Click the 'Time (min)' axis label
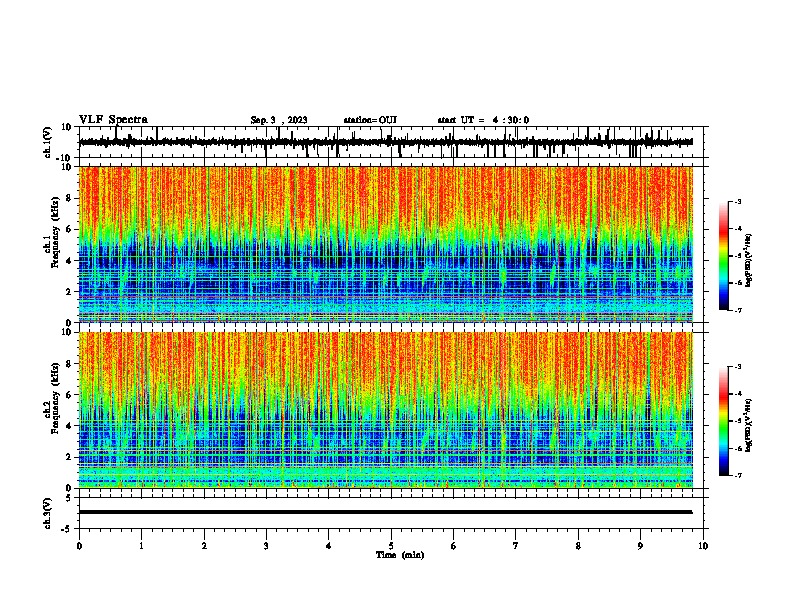This screenshot has width=792, height=612. (400, 555)
